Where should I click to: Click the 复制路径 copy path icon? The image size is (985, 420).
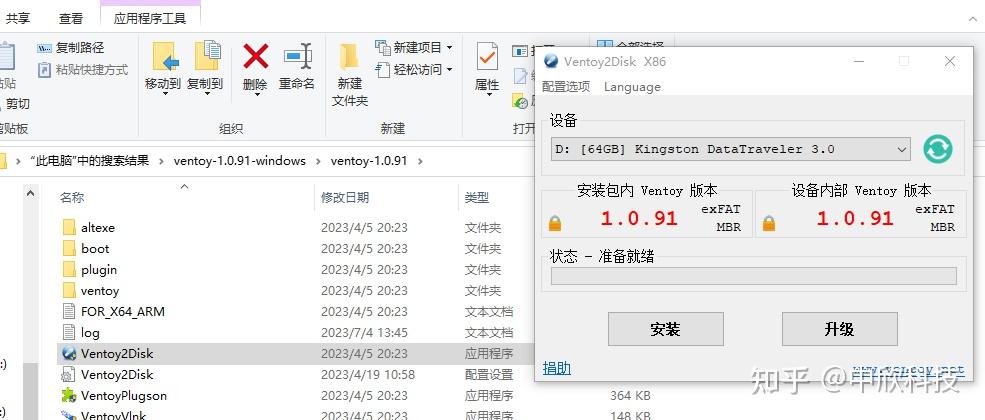(x=44, y=48)
